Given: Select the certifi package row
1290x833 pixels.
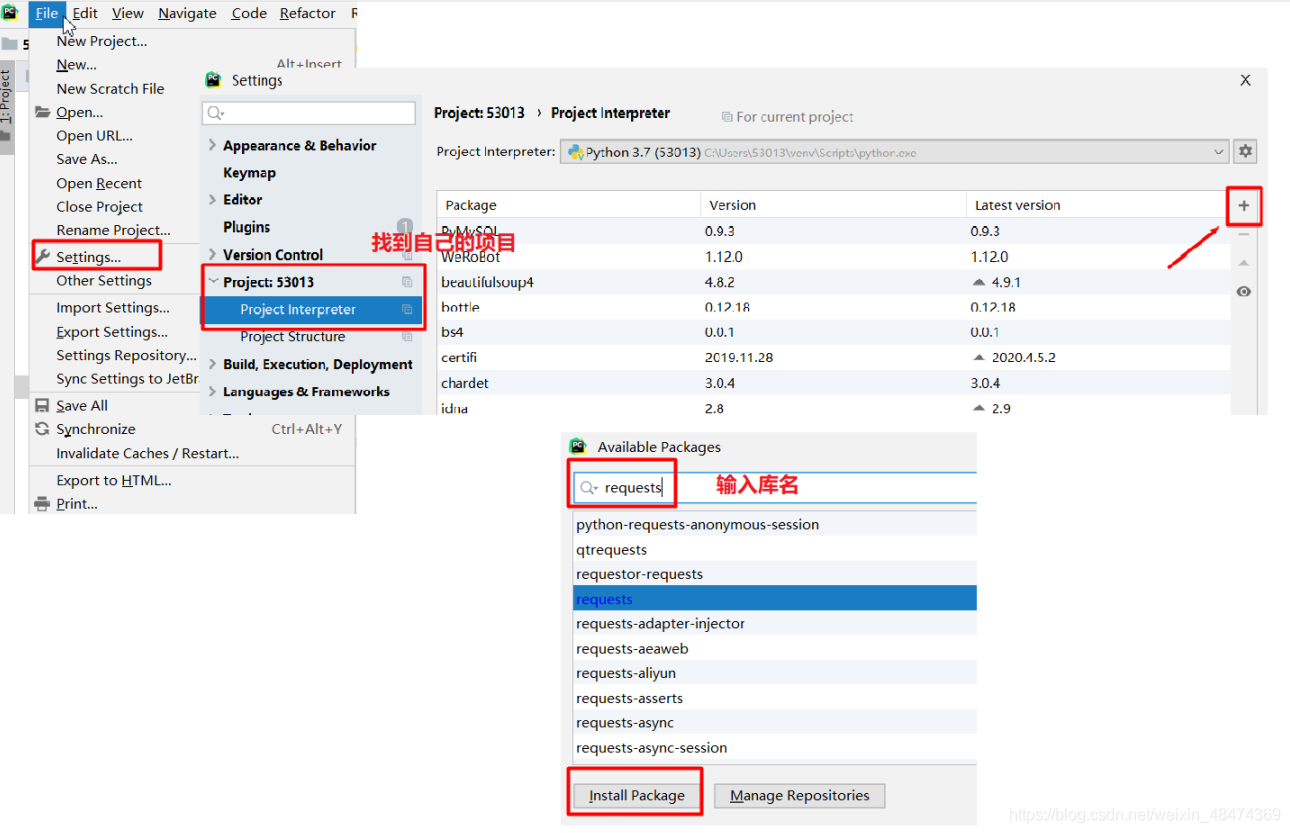Looking at the screenshot, I should (x=834, y=357).
